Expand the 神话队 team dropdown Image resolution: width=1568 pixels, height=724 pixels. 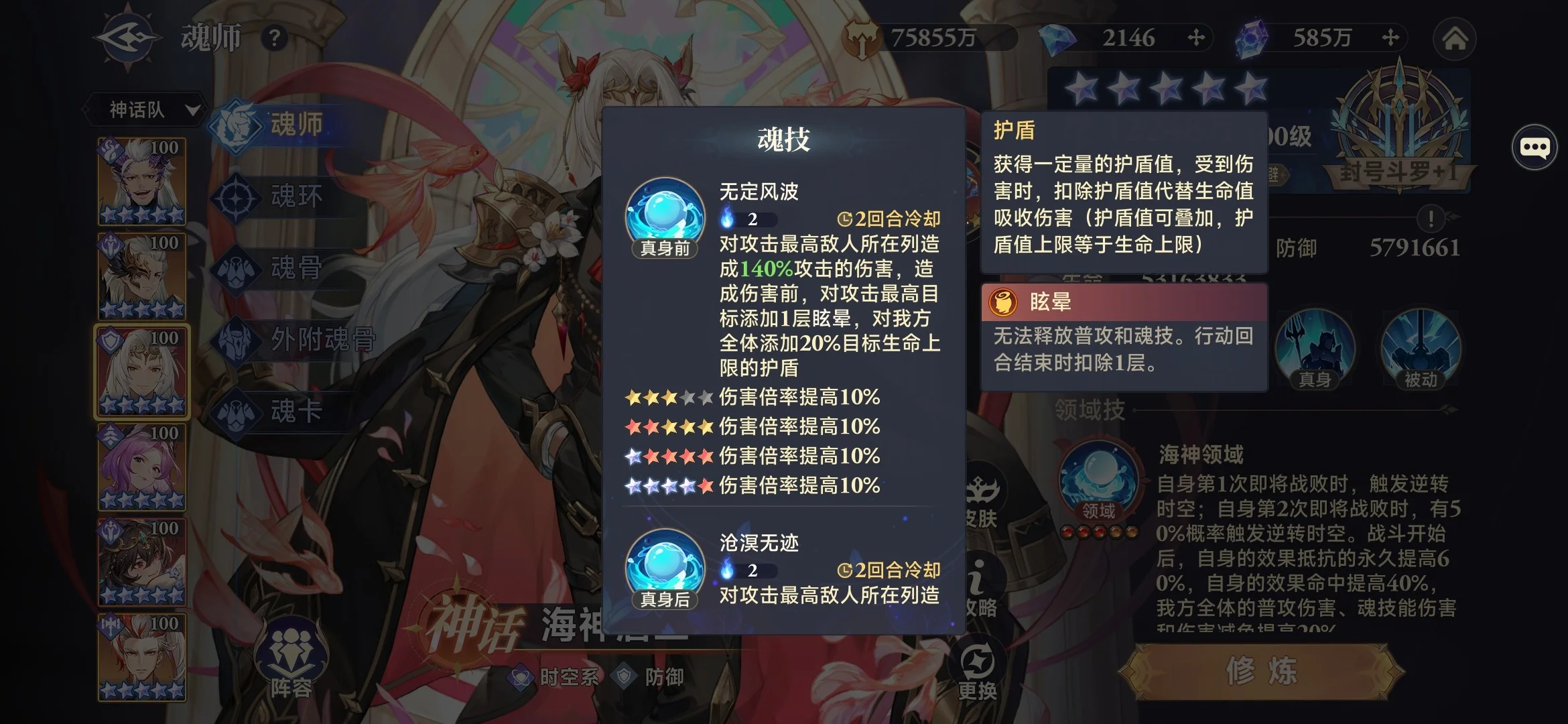pos(144,109)
